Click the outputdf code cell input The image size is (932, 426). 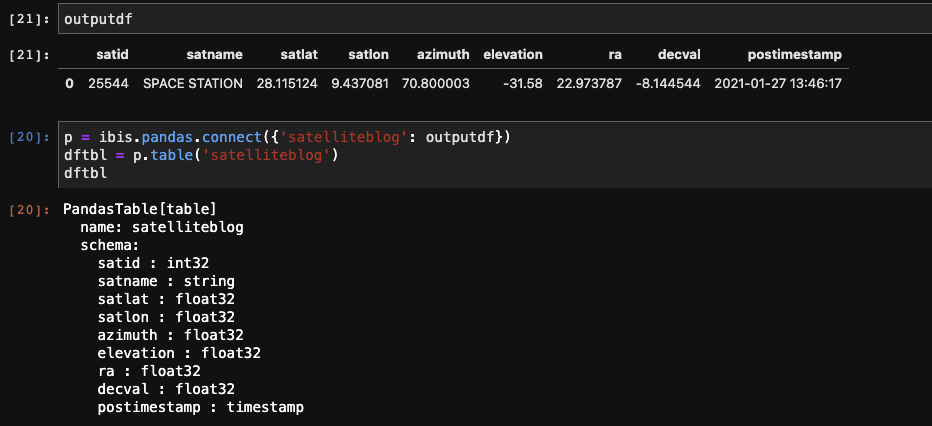495,19
